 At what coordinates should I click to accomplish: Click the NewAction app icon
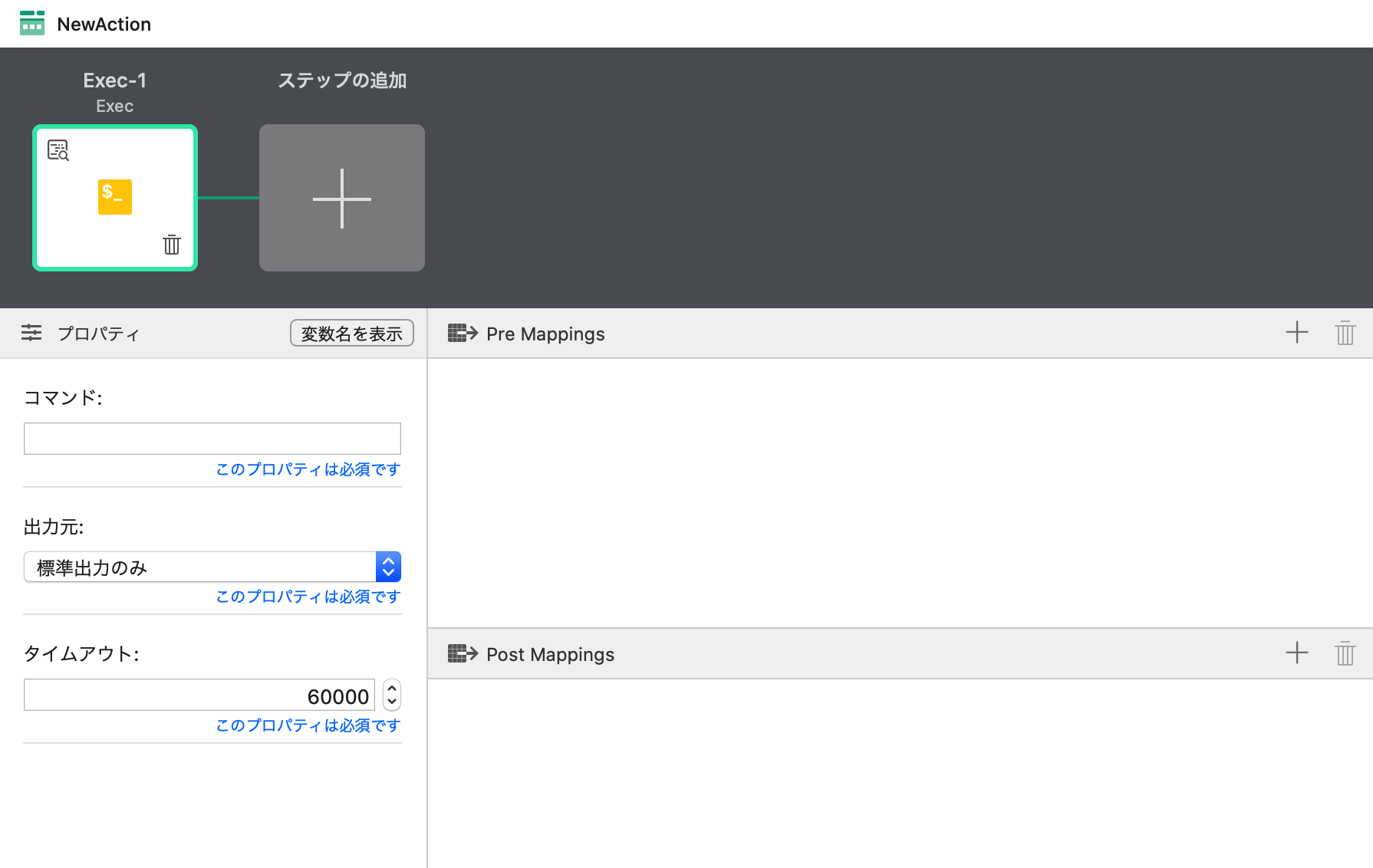pos(32,23)
